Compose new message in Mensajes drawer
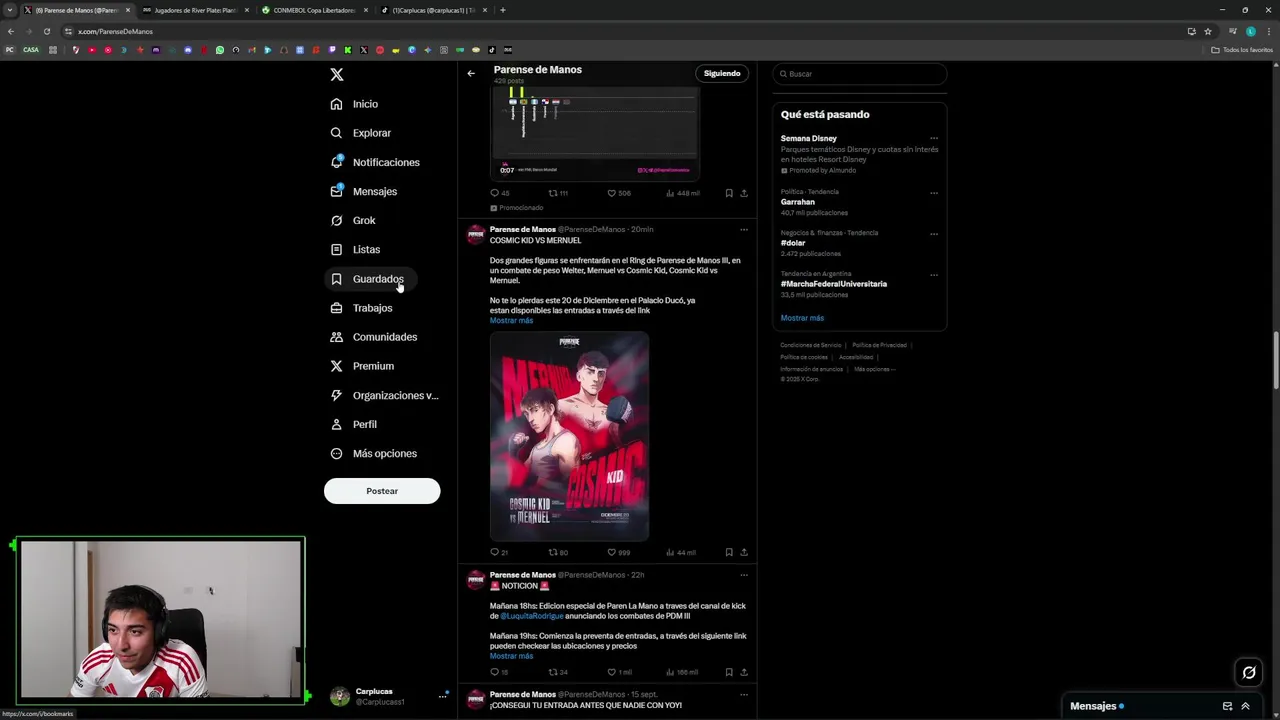 point(1227,706)
